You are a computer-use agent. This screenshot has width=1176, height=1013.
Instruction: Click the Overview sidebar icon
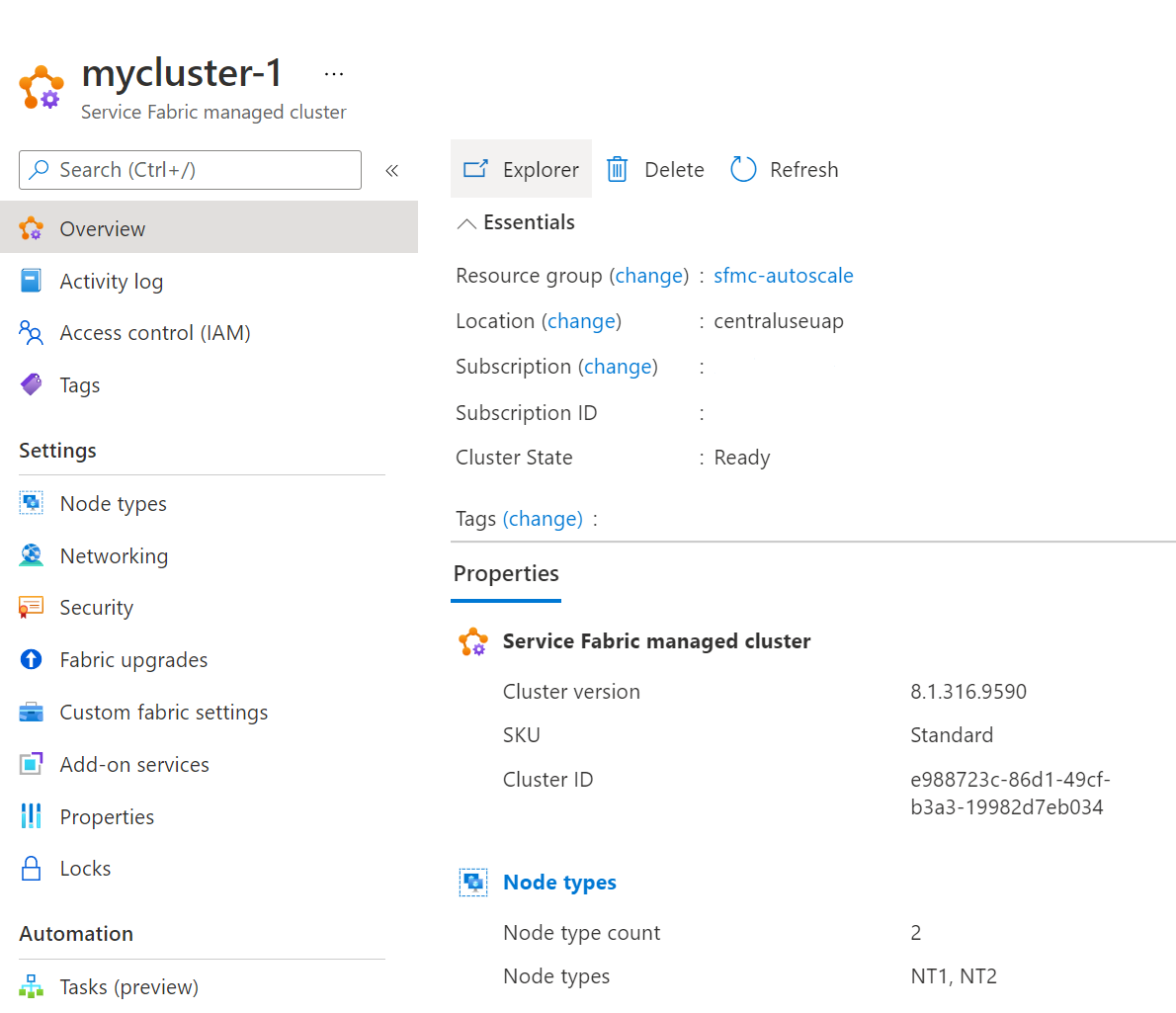[31, 228]
